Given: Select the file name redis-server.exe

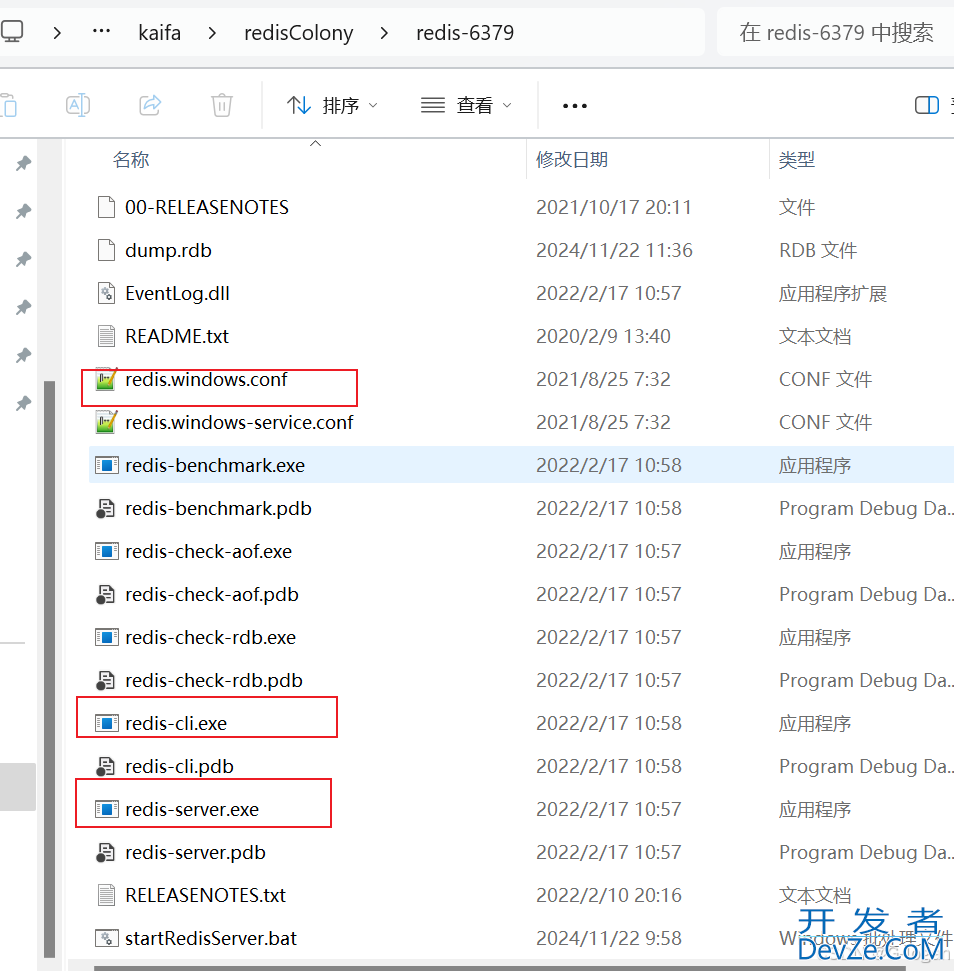Looking at the screenshot, I should pyautogui.click(x=192, y=809).
